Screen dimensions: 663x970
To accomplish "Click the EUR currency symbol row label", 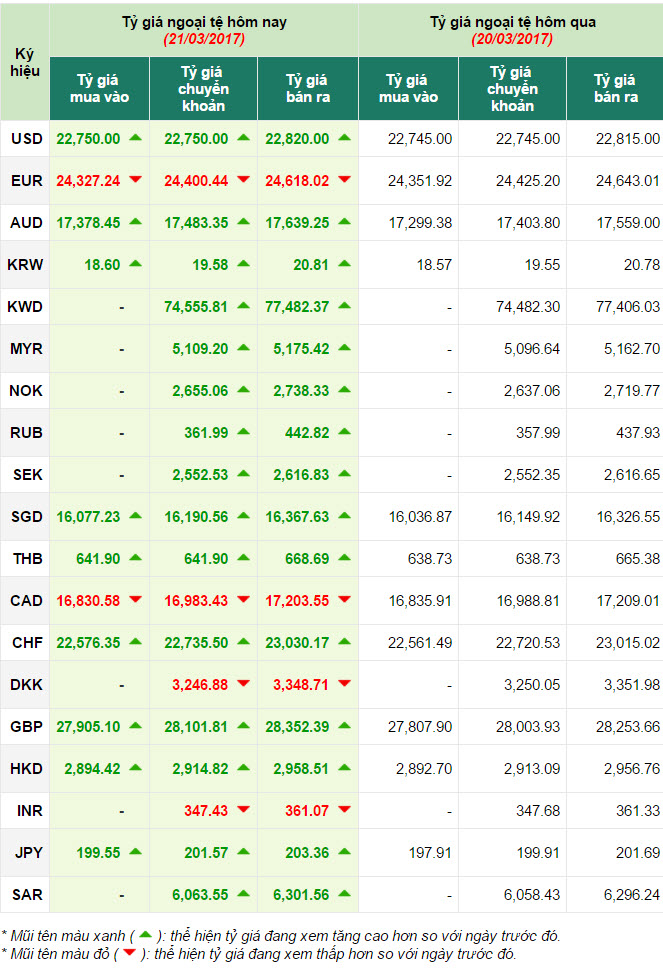I will (x=27, y=181).
